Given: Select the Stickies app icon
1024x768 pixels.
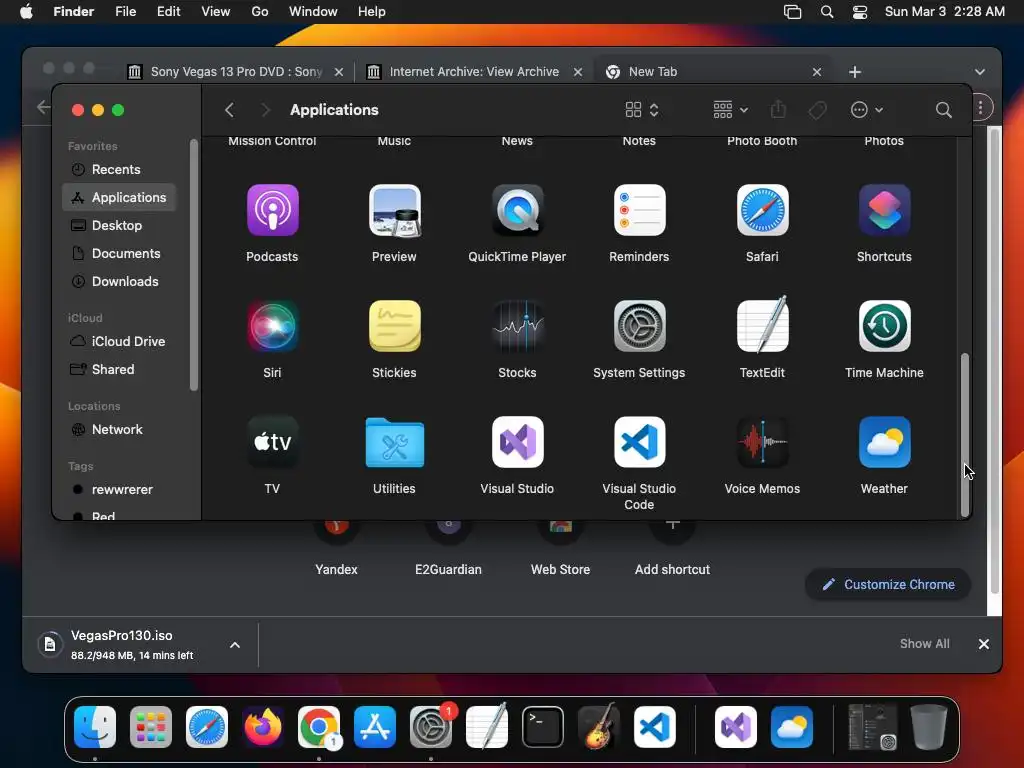Looking at the screenshot, I should pos(394,326).
